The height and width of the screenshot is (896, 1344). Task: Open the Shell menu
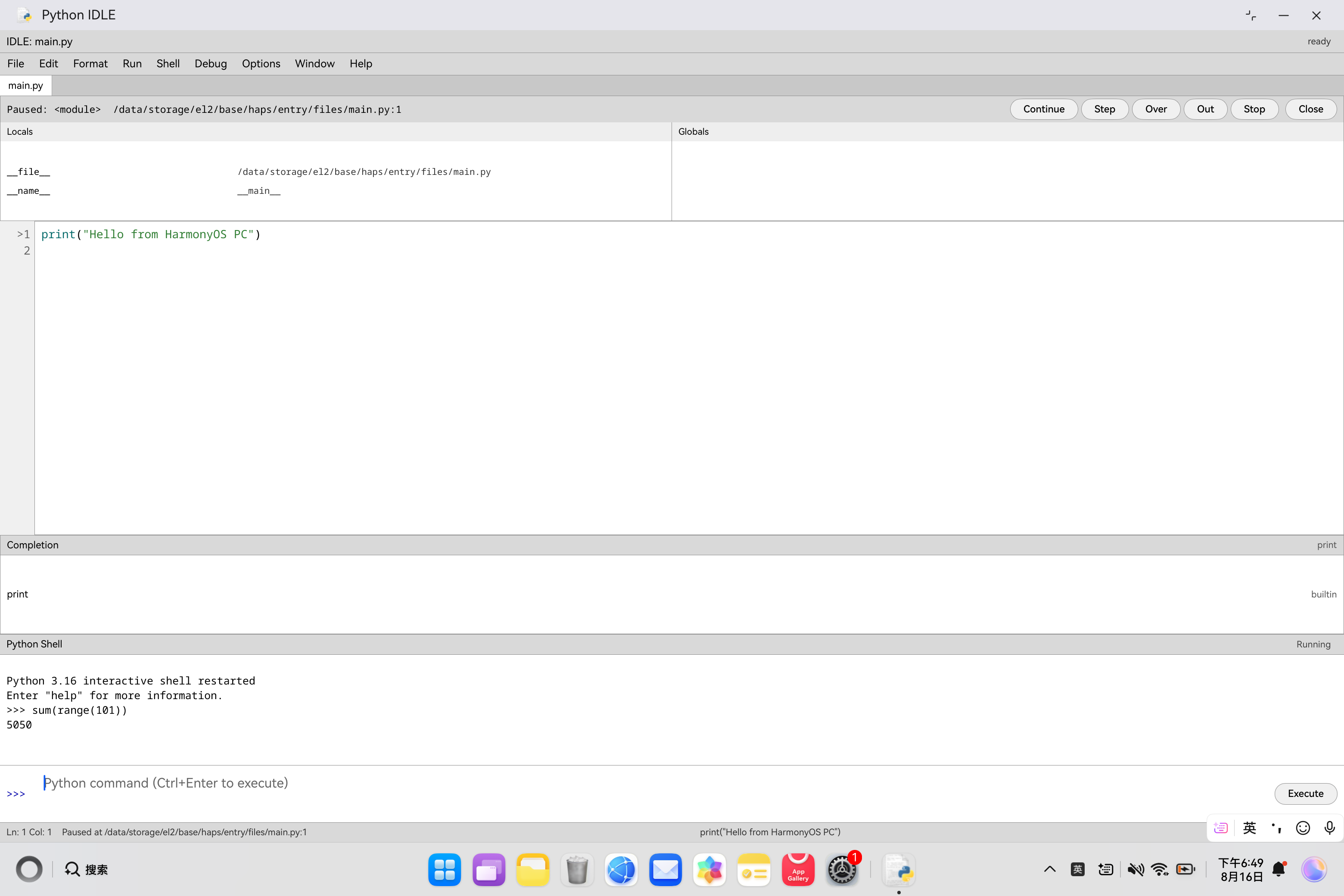coord(168,63)
